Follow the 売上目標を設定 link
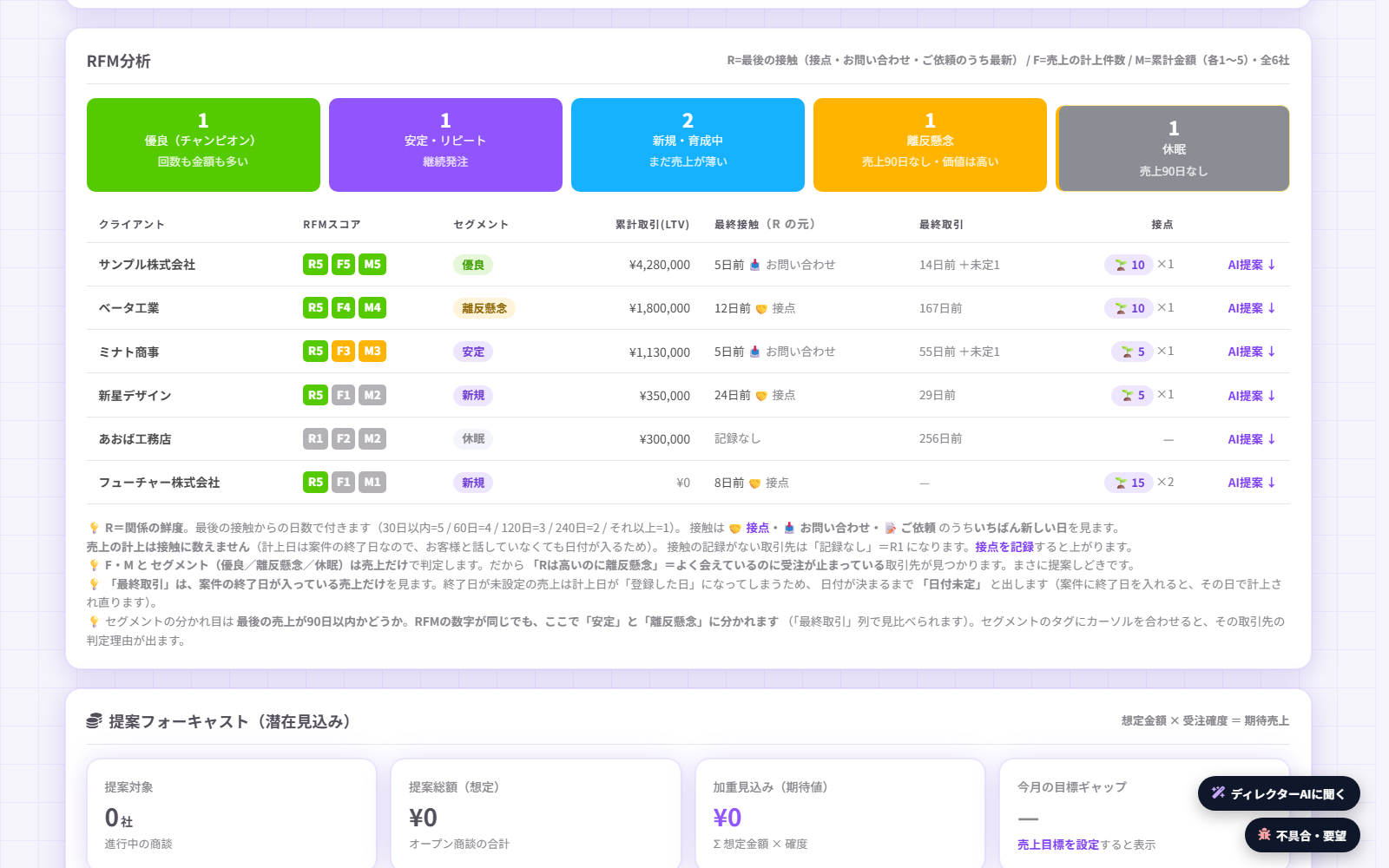Screen dimensions: 1389x868 (1058, 845)
